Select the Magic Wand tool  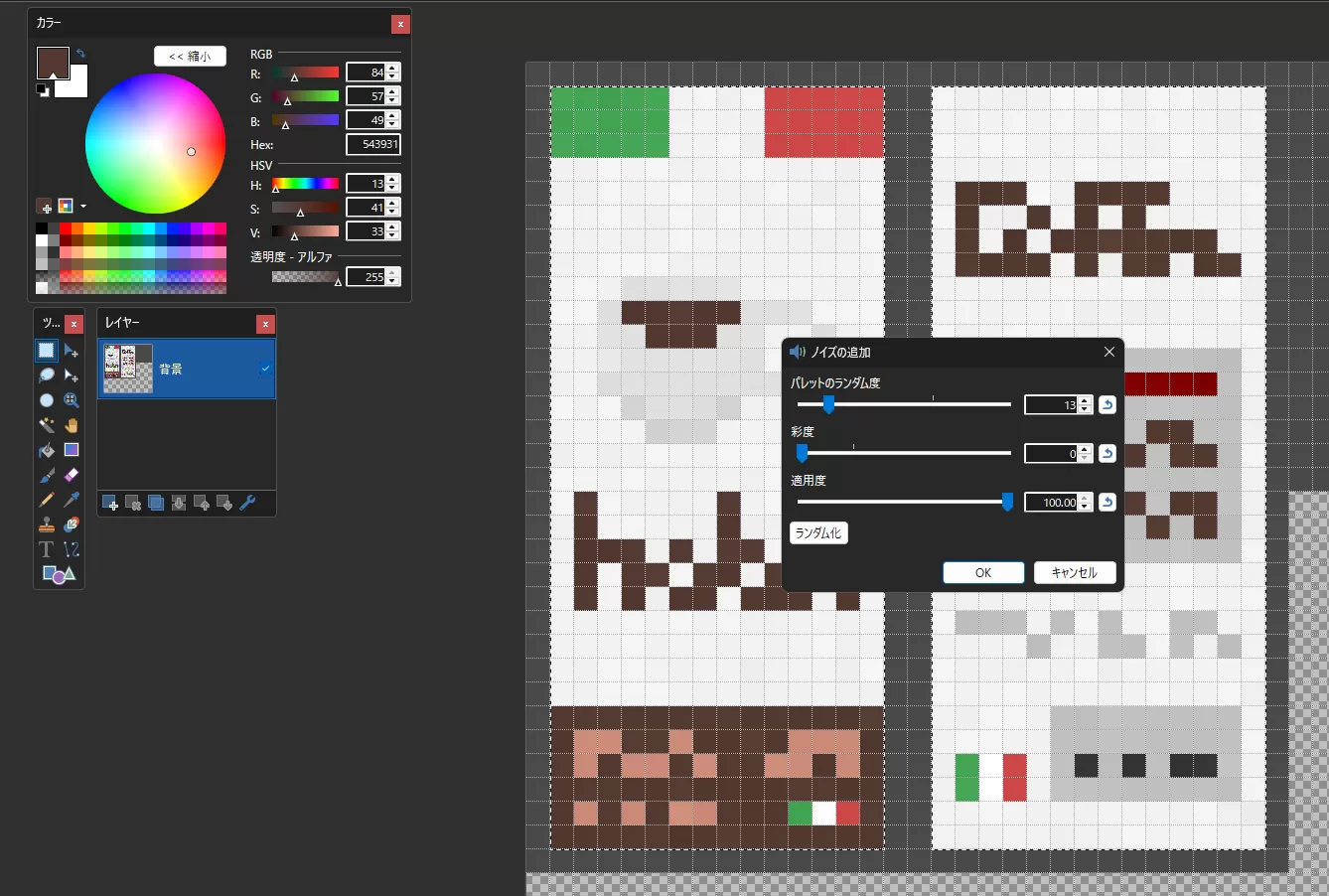[47, 425]
